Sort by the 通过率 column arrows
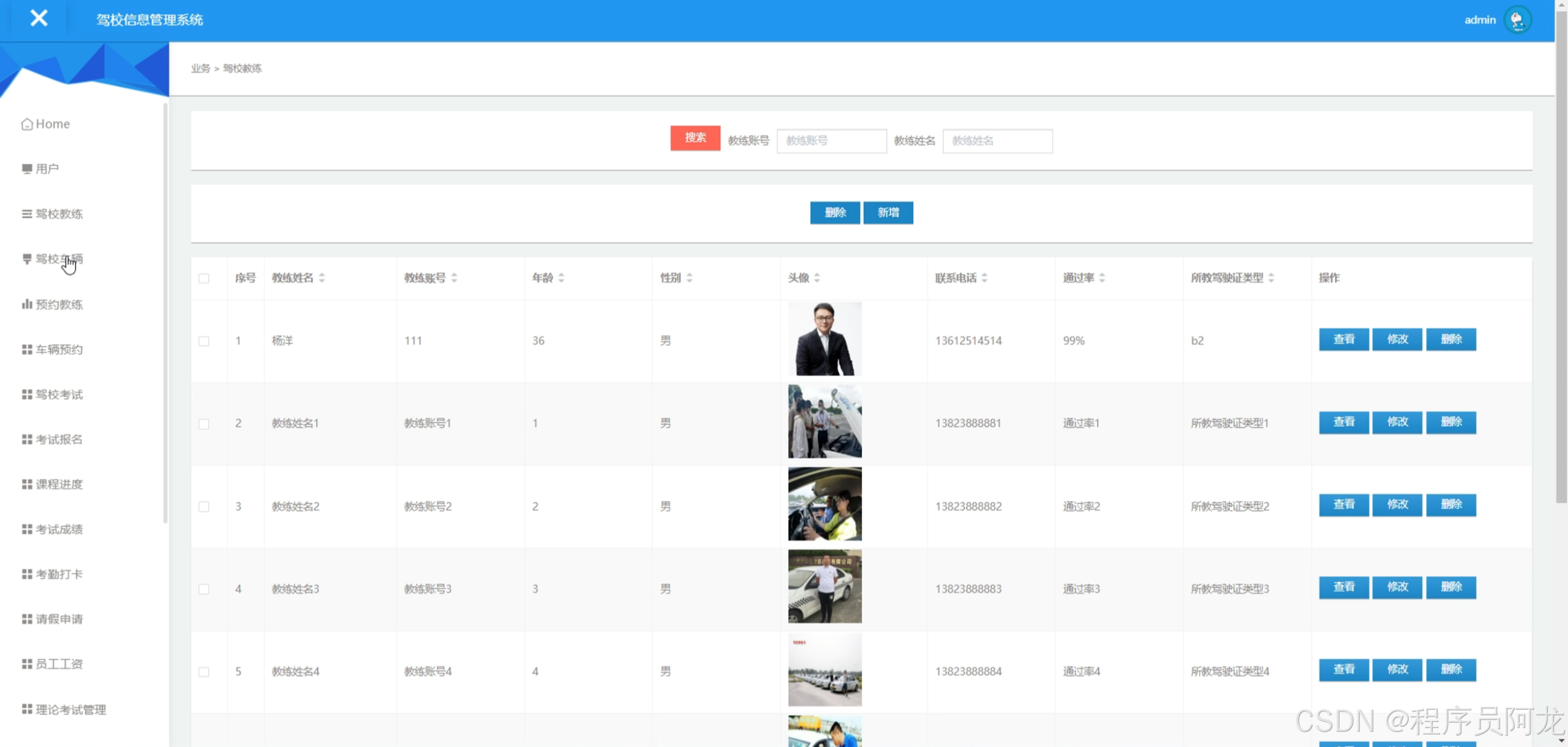Image resolution: width=1568 pixels, height=747 pixels. (1102, 278)
